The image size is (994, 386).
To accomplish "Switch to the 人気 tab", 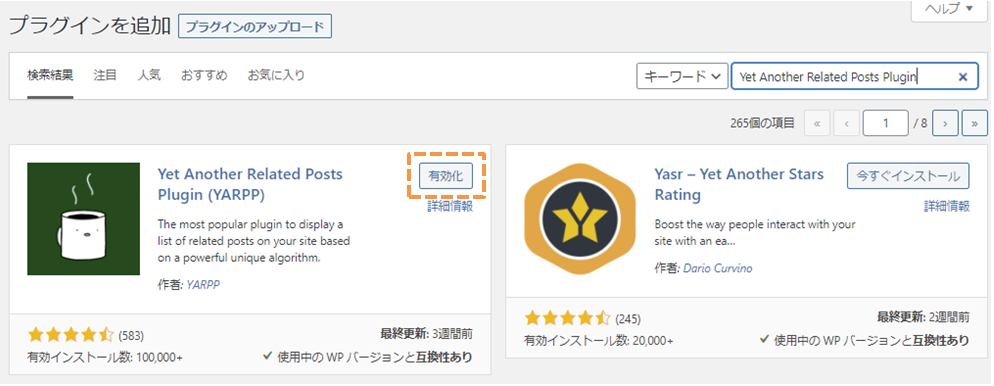I will click(149, 75).
